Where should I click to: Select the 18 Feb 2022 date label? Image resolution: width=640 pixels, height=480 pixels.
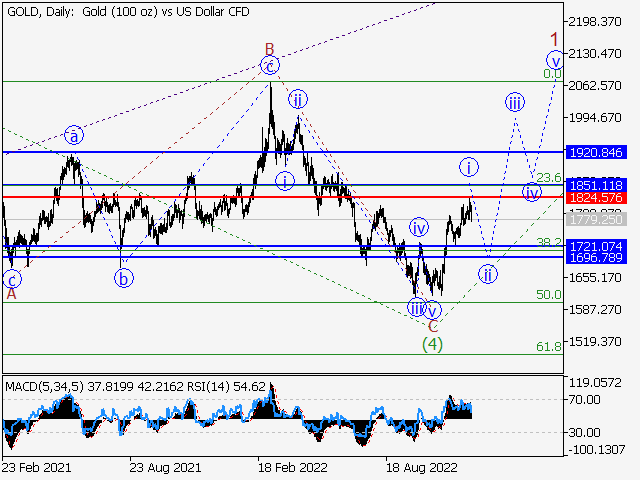click(293, 467)
